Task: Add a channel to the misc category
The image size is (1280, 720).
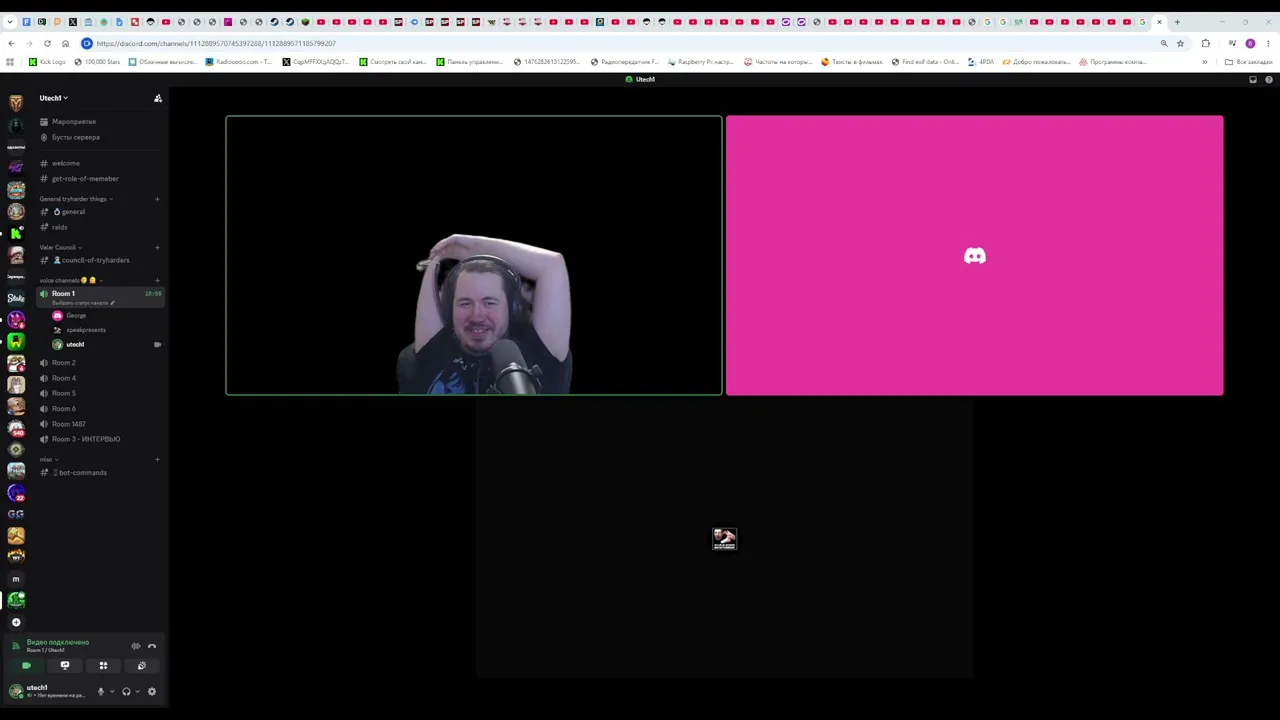Action: tap(157, 460)
